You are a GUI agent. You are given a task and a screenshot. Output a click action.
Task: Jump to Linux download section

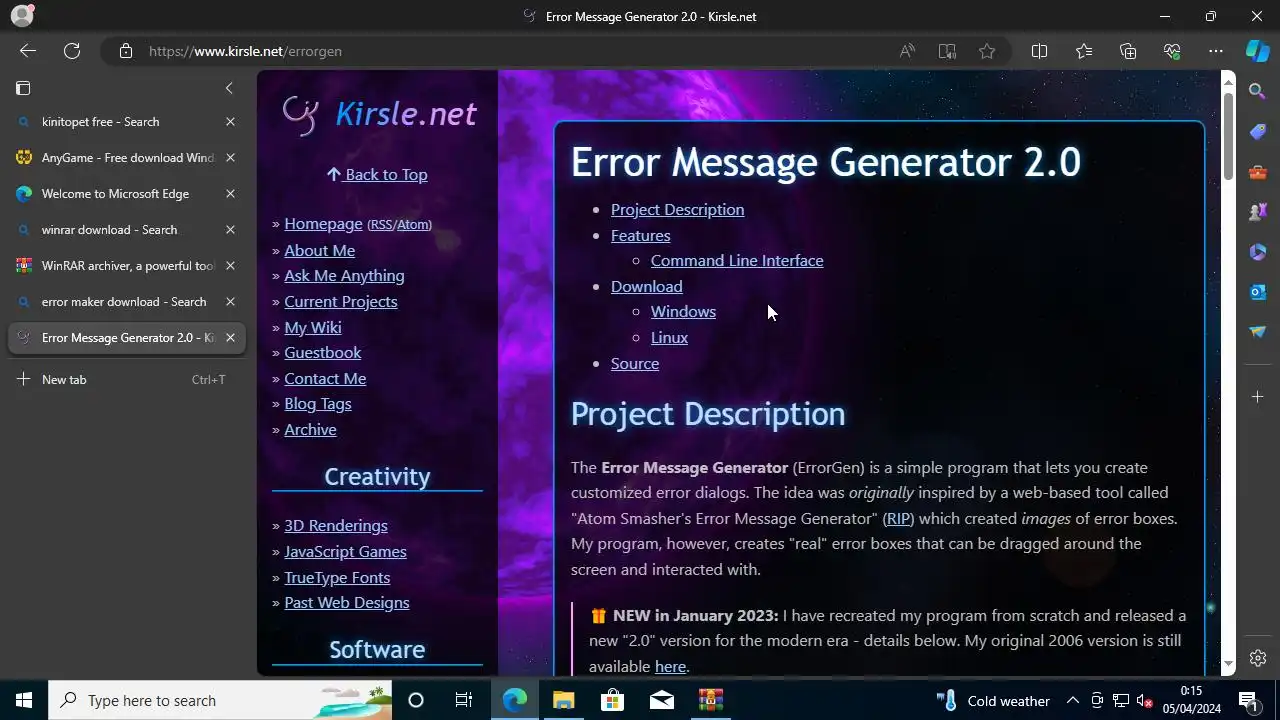(669, 338)
